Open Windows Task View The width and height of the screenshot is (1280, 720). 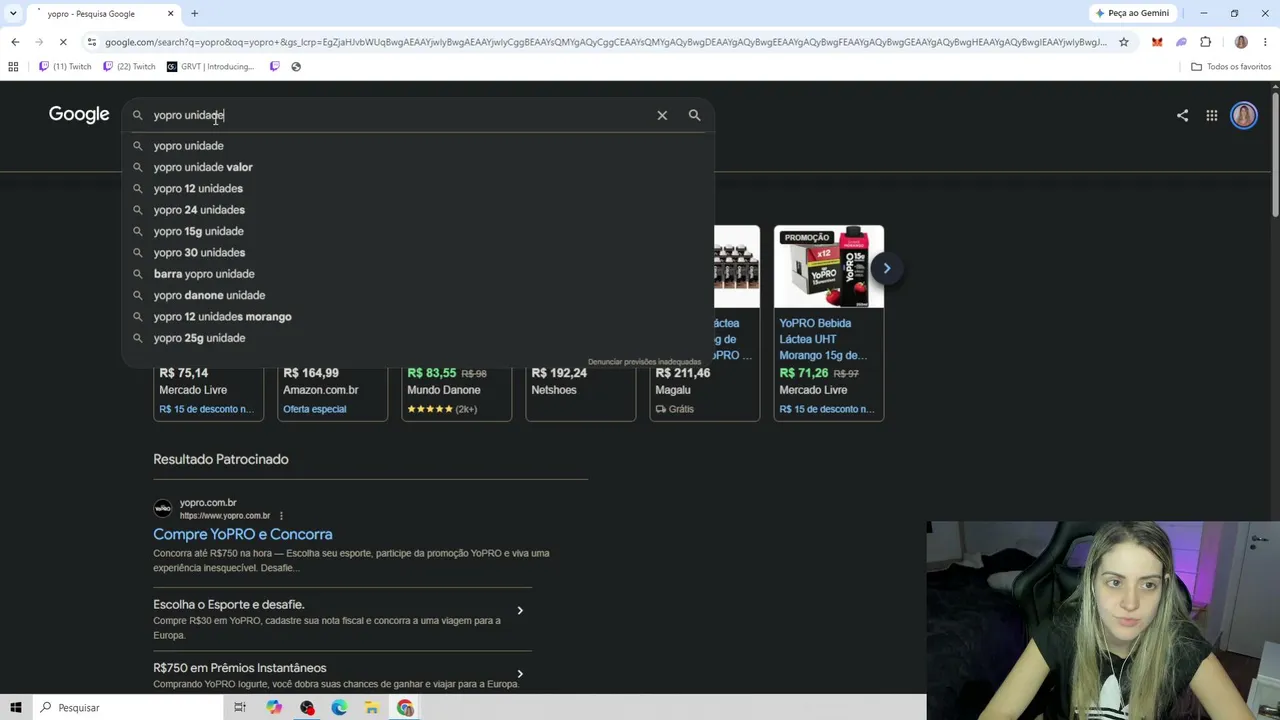[x=240, y=707]
